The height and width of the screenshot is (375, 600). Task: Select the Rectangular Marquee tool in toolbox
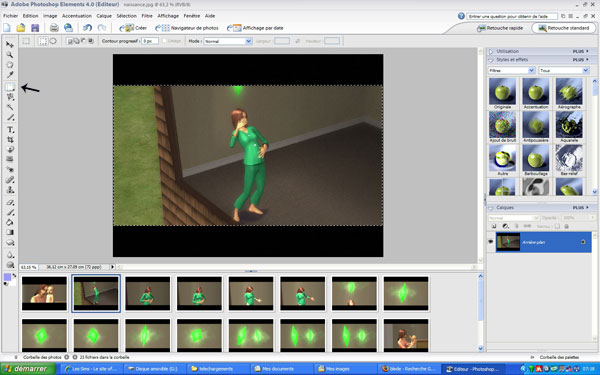[10, 87]
